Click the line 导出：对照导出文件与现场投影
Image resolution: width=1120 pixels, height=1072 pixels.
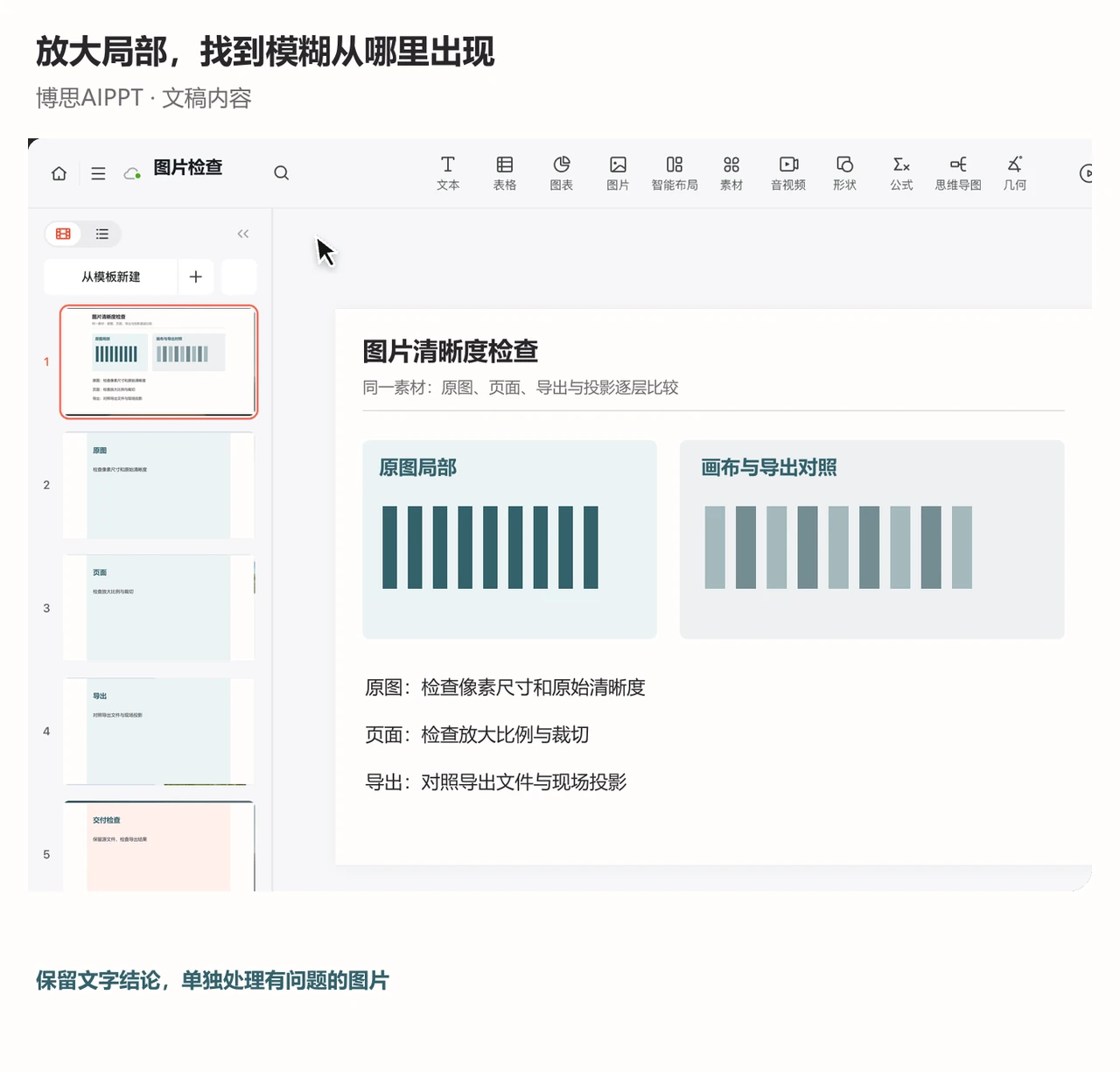[x=495, y=782]
